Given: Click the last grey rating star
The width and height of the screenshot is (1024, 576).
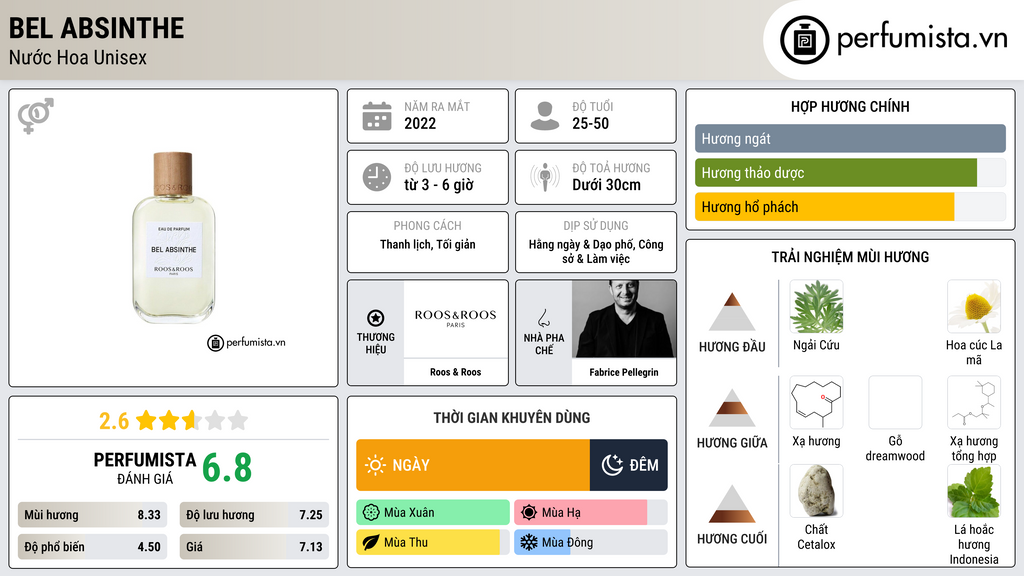Looking at the screenshot, I should click(238, 420).
